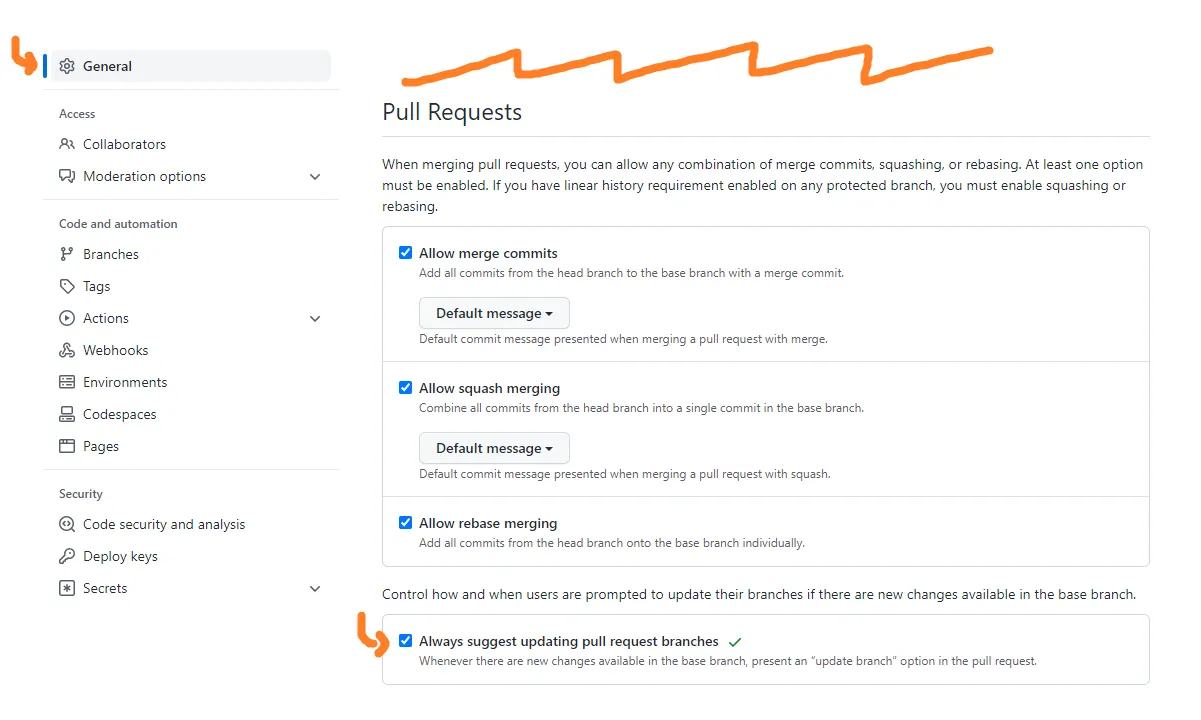Toggle the Allow squash merging checkbox

[405, 388]
